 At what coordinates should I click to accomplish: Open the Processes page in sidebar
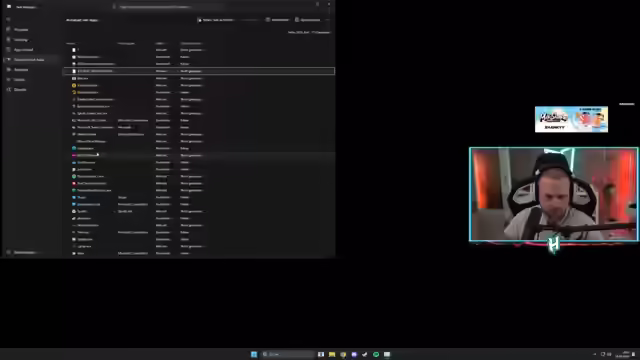[x=31, y=29]
